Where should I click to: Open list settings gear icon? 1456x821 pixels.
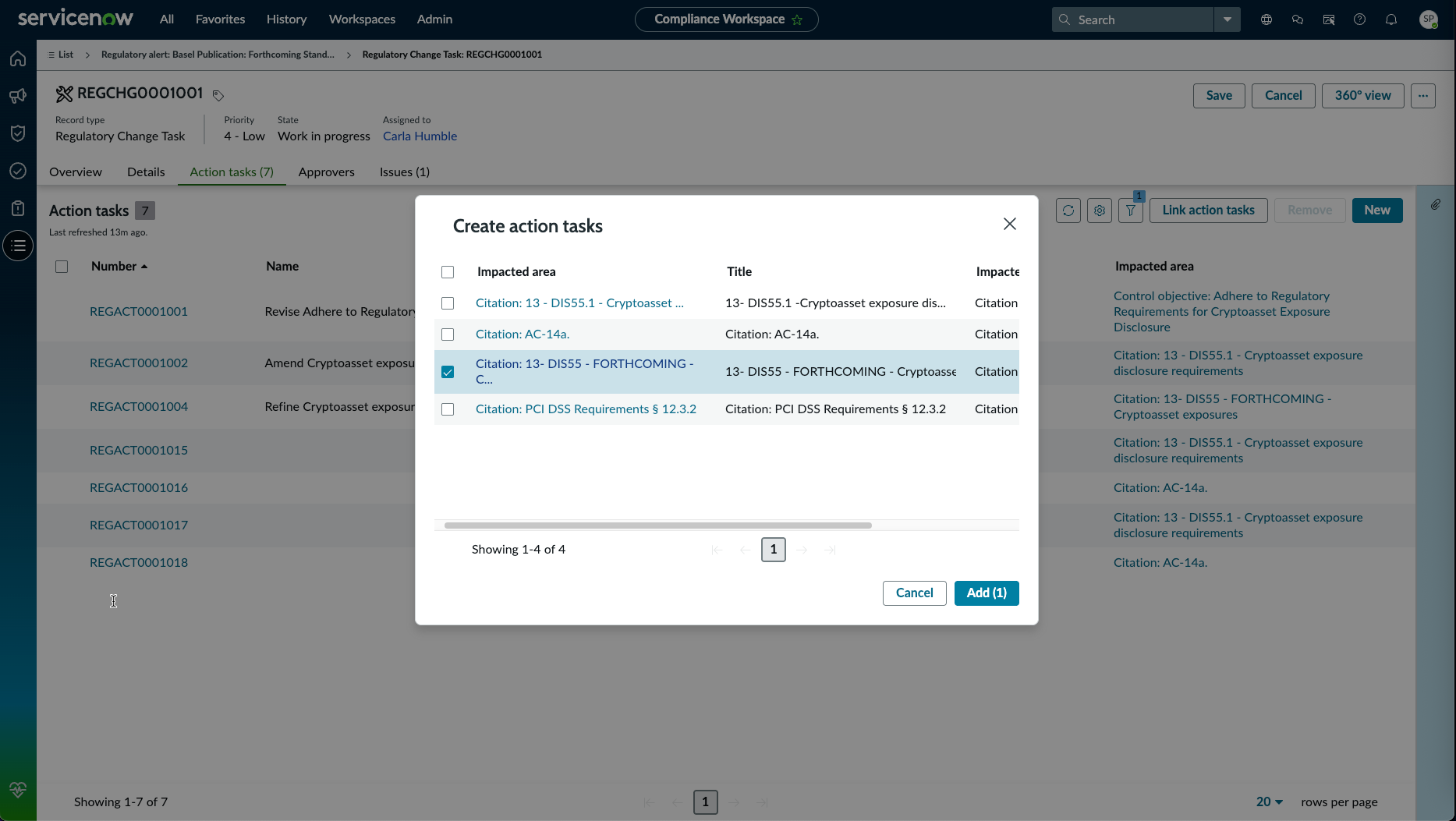(x=1100, y=211)
